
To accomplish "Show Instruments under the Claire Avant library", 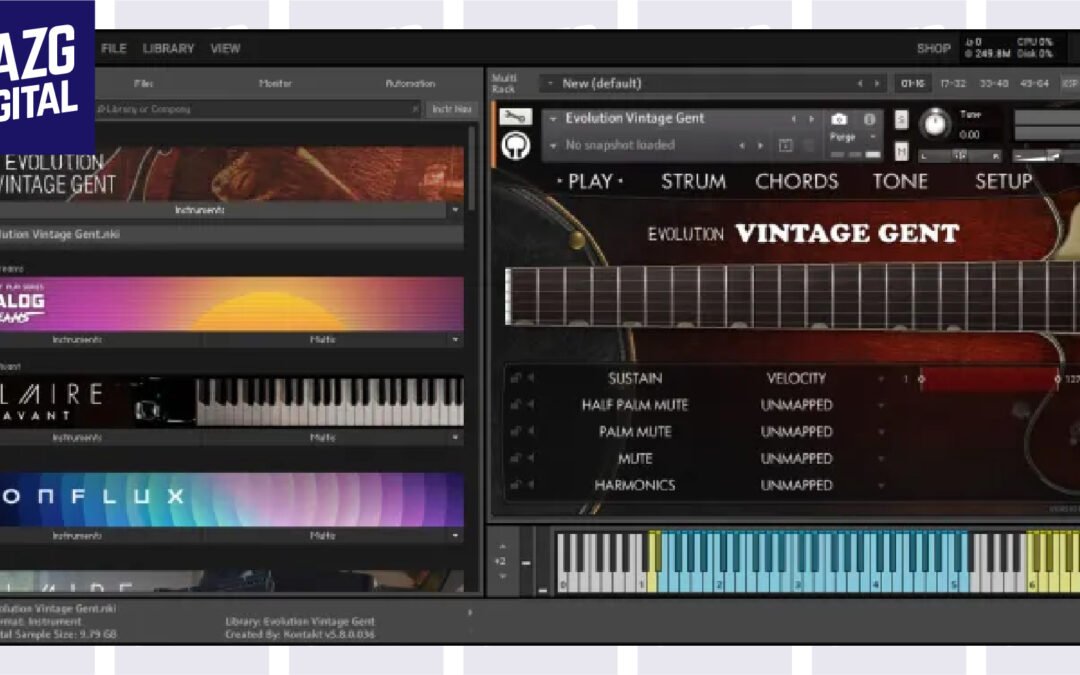I will pos(76,437).
